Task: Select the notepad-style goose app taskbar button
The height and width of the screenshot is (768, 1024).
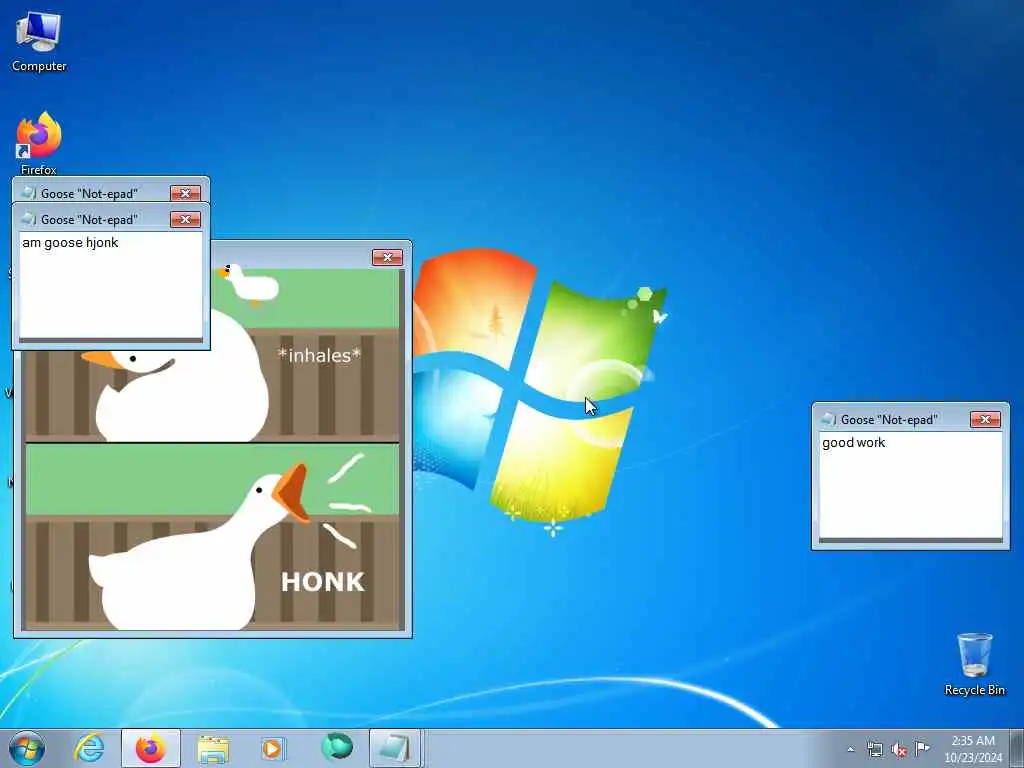Action: point(395,748)
